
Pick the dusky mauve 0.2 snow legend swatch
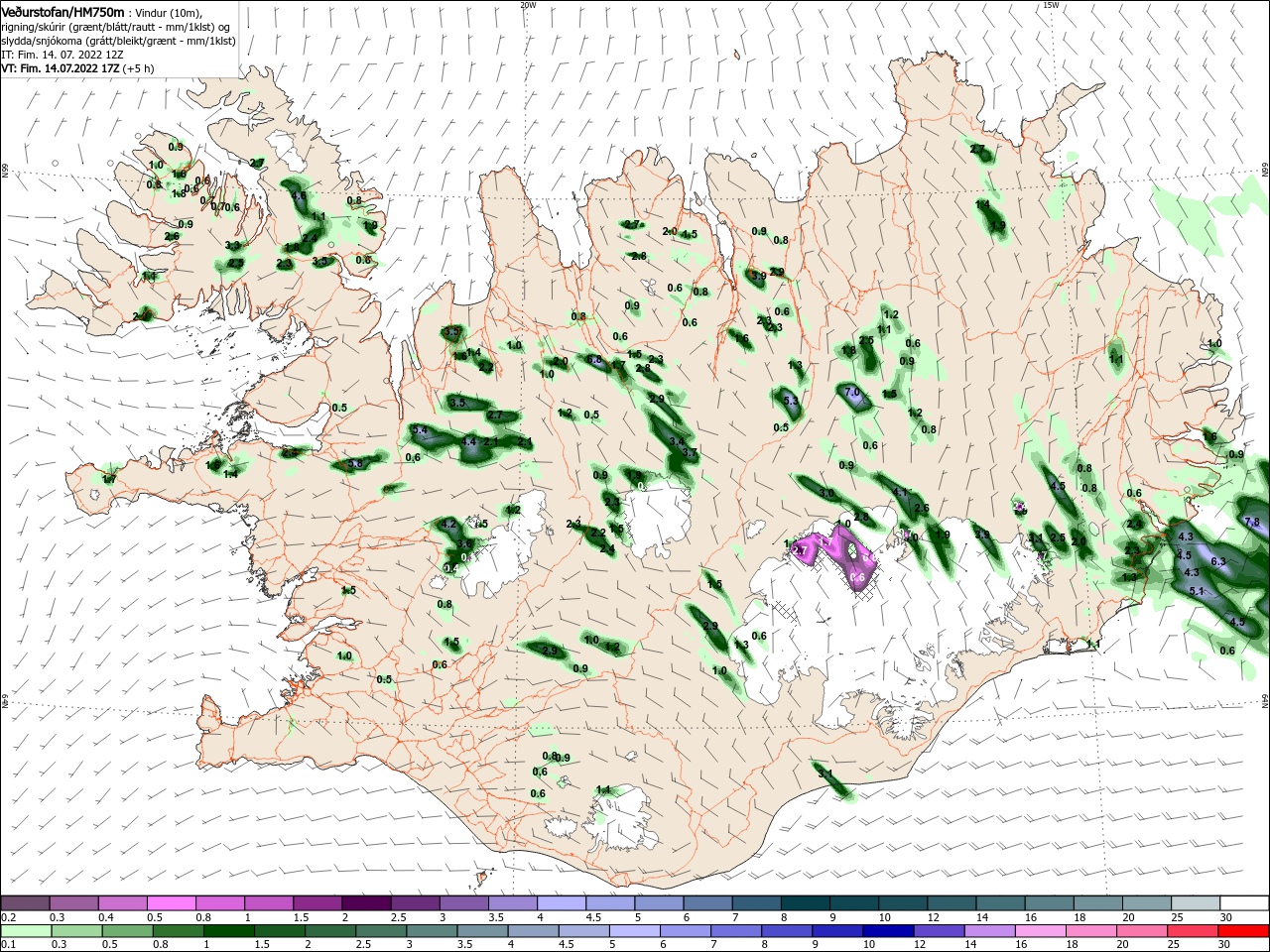(x=25, y=903)
